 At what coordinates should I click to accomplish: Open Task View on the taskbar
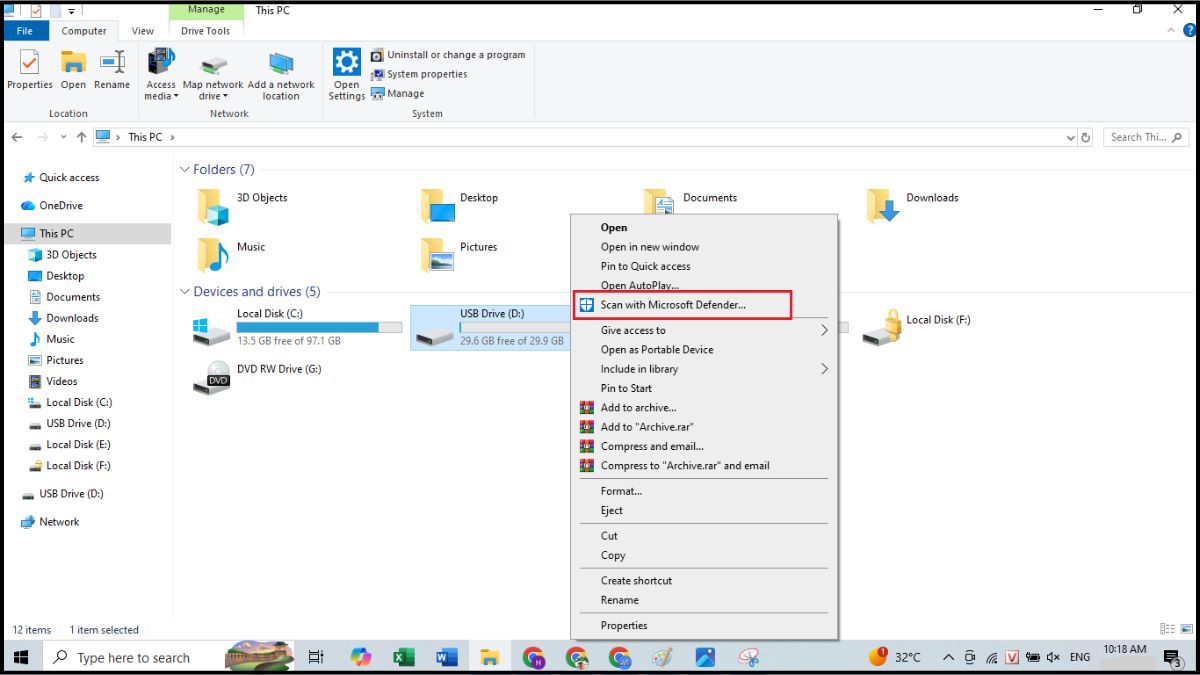316,657
